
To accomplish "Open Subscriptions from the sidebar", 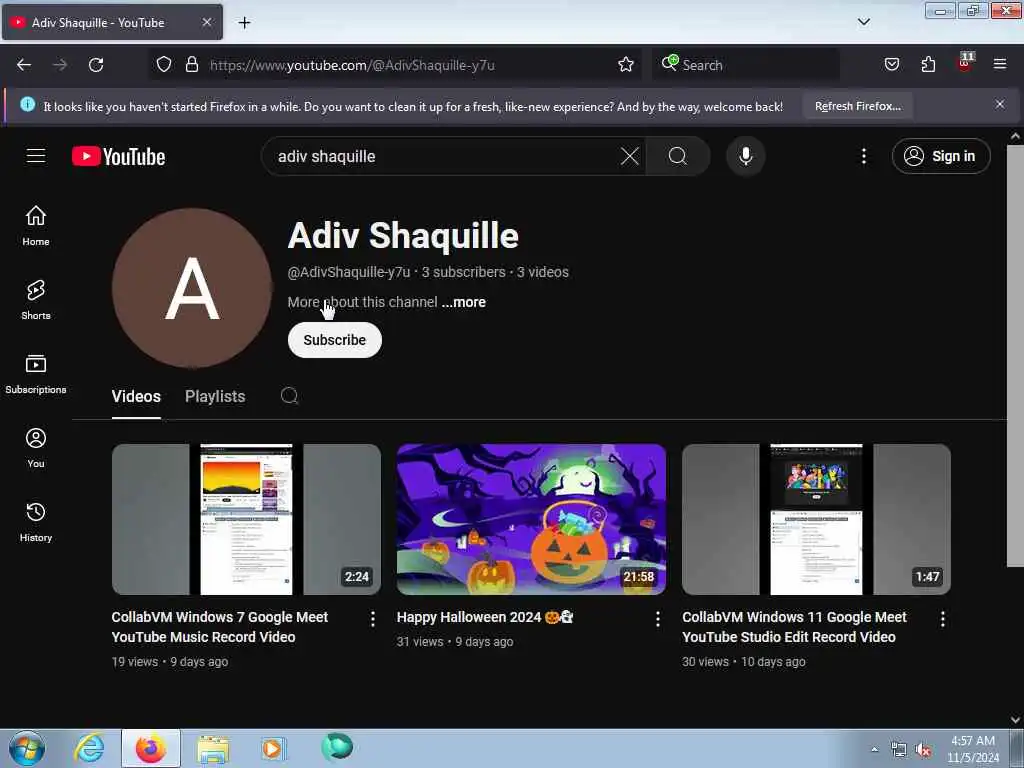I will pos(36,374).
